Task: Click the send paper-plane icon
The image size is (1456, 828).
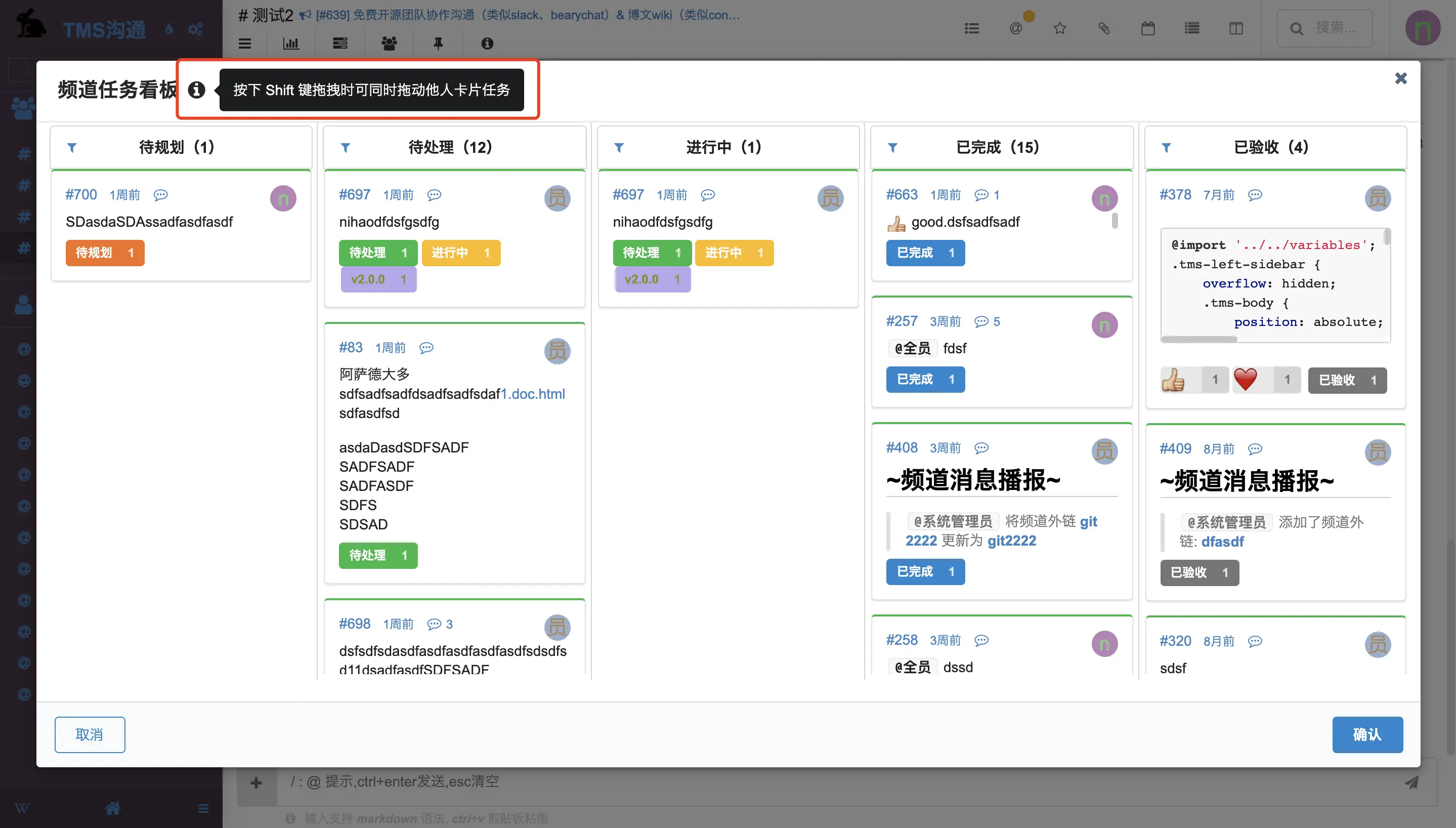Action: click(1411, 782)
